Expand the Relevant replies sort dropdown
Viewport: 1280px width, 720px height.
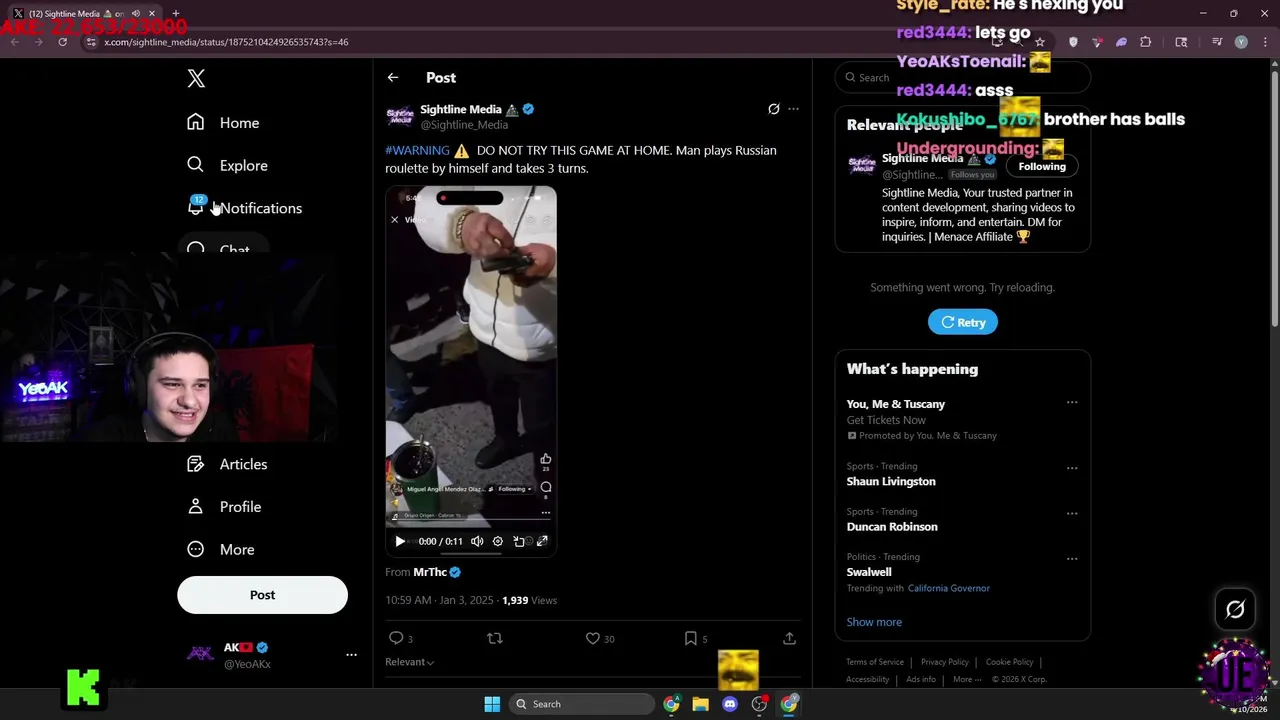[x=409, y=662]
